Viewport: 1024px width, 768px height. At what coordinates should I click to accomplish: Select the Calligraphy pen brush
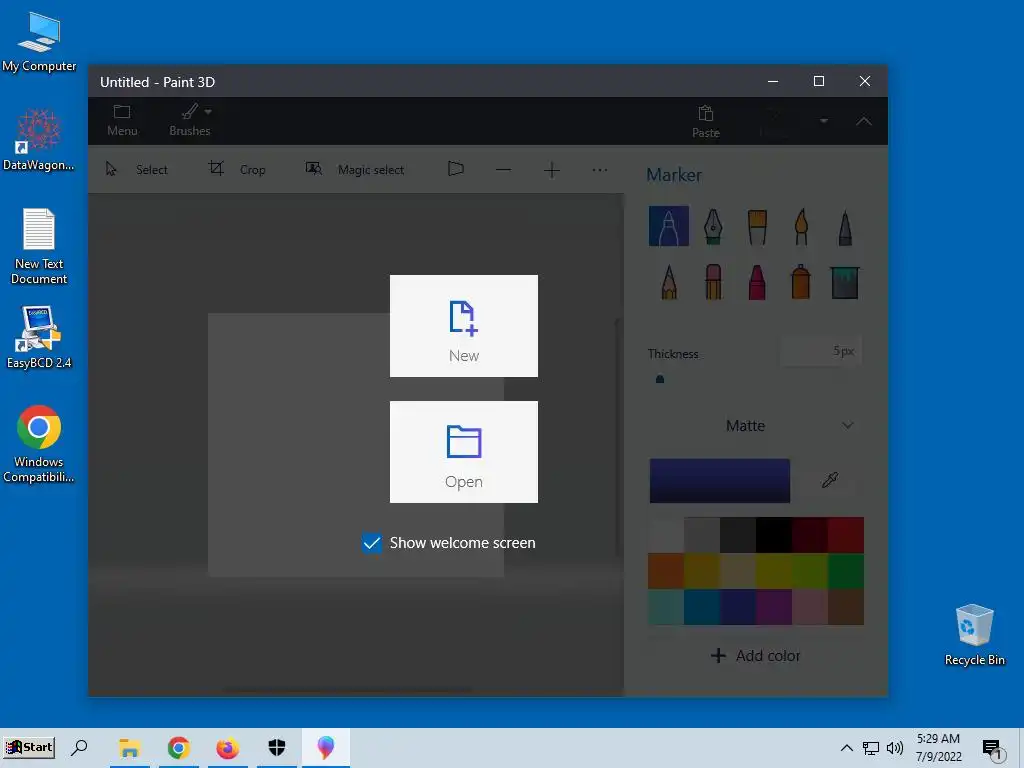(713, 226)
